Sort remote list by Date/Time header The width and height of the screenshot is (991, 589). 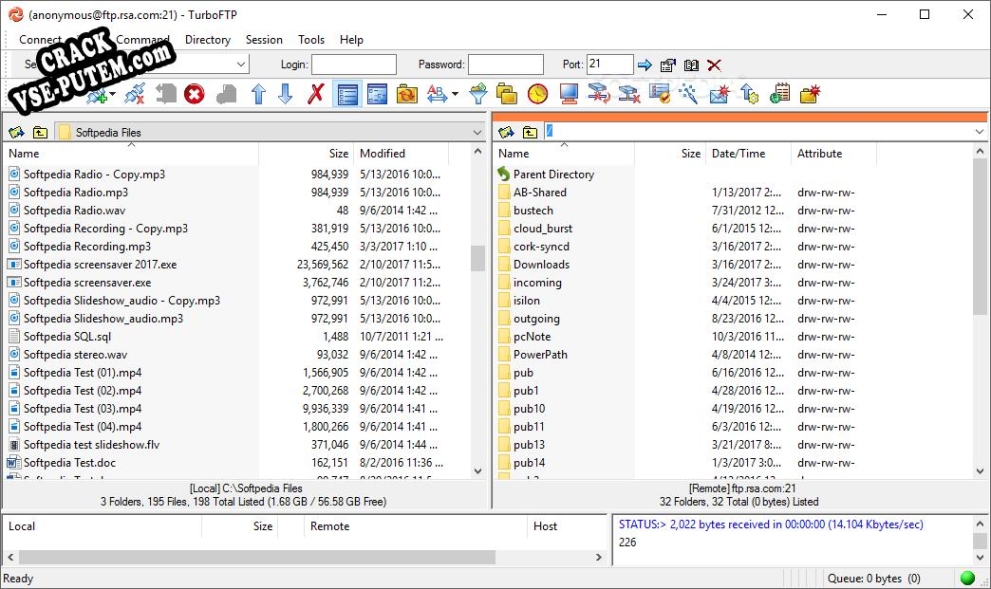748,153
